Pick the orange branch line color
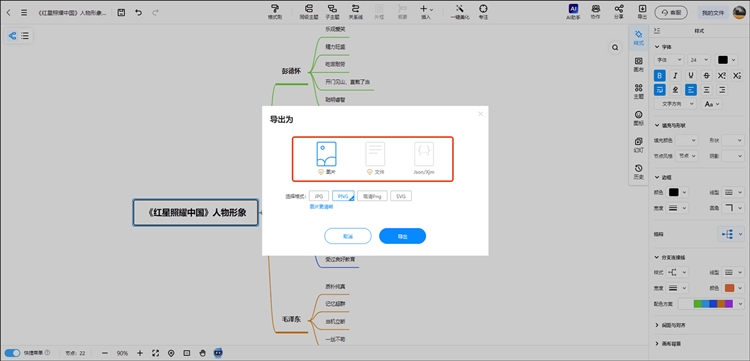Image resolution: width=750 pixels, height=361 pixels. click(729, 288)
